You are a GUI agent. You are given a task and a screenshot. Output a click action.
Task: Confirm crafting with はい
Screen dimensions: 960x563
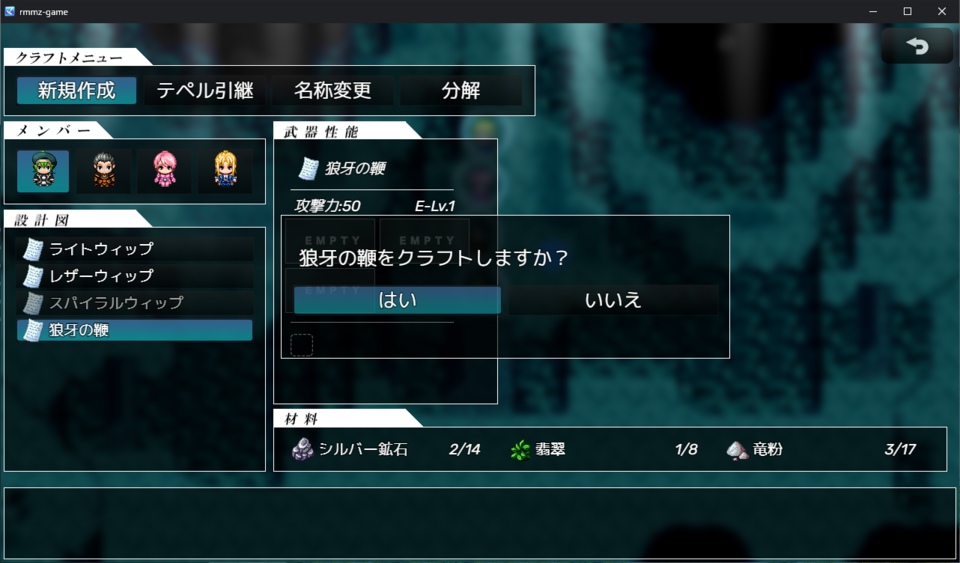(397, 300)
